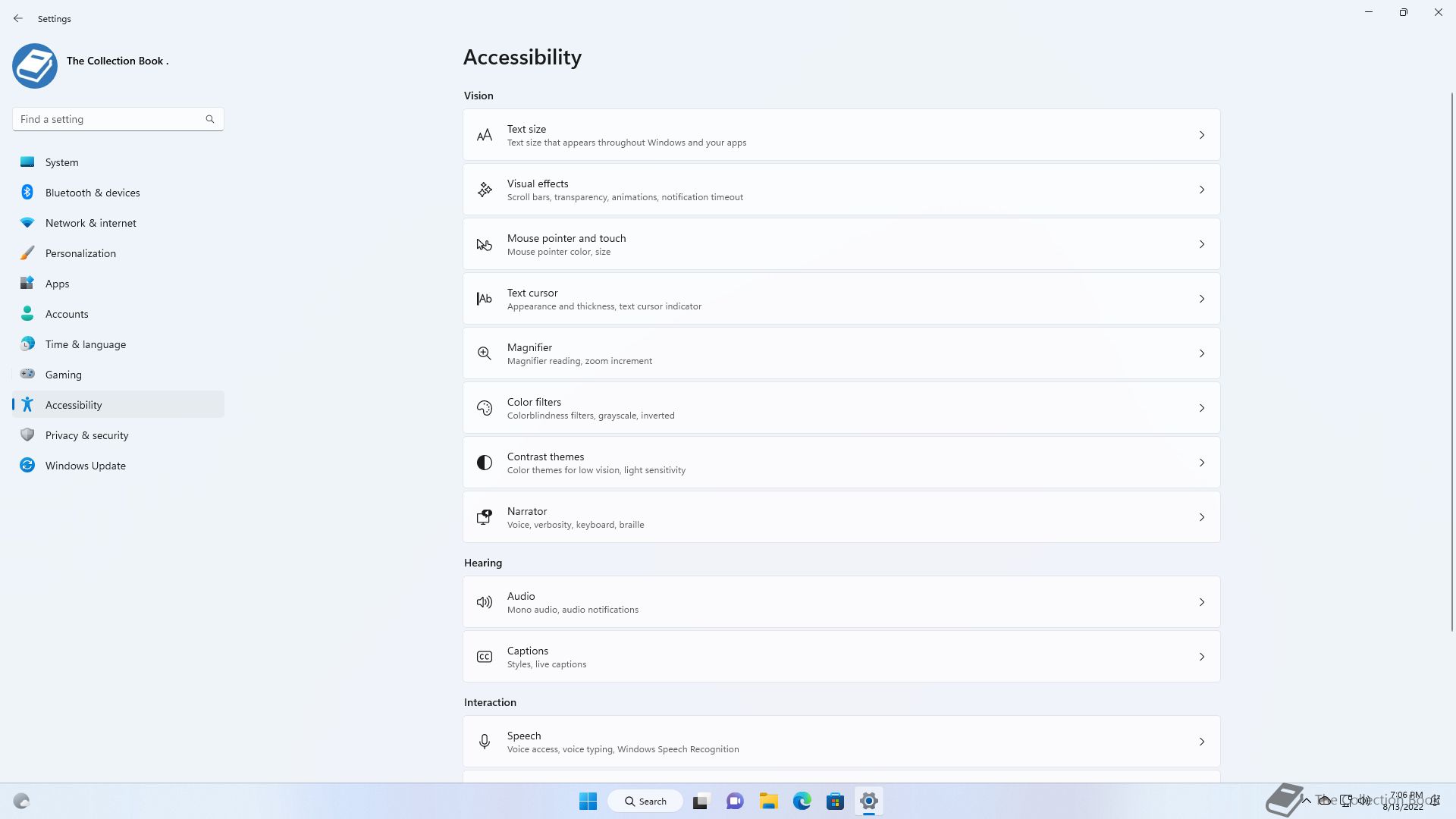Click the Windows Update refresh icon
Image resolution: width=1456 pixels, height=819 pixels.
pyautogui.click(x=27, y=465)
